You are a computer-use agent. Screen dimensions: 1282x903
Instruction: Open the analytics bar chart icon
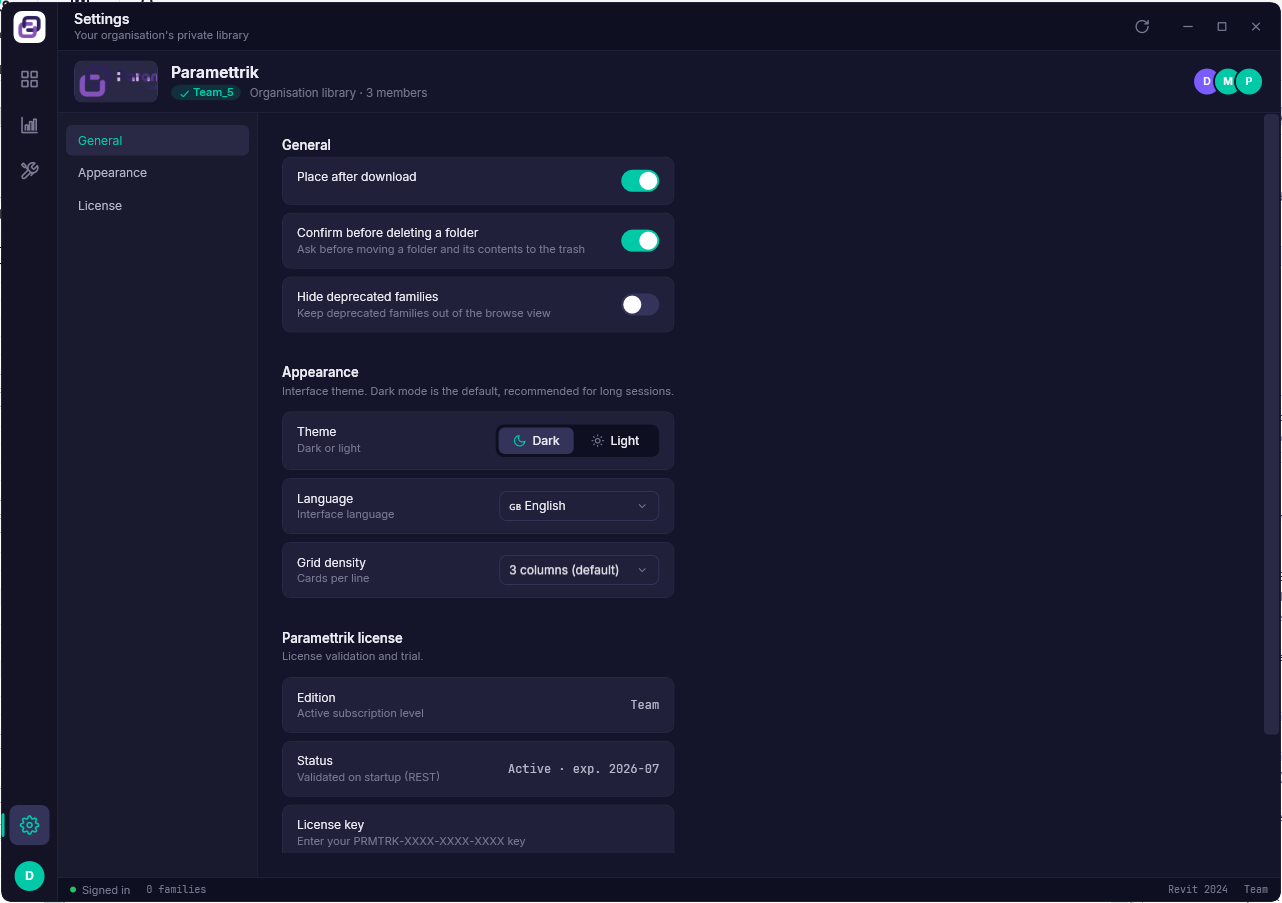coord(29,125)
